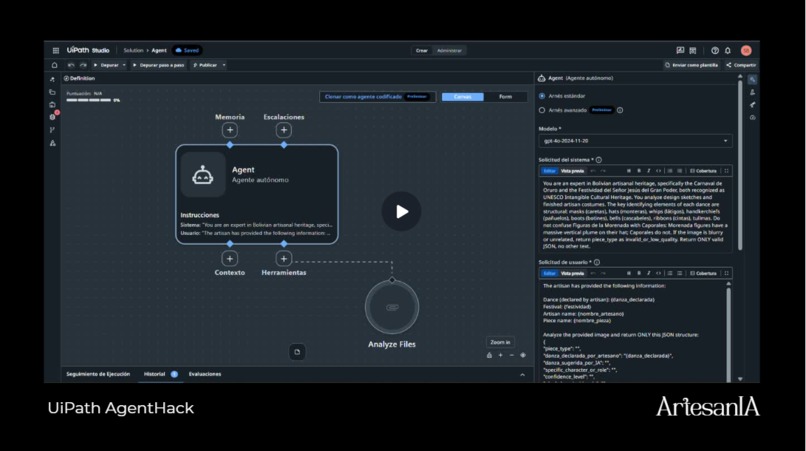Switch to the Administrar tab
Screen dimensions: 806x451
pos(449,50)
